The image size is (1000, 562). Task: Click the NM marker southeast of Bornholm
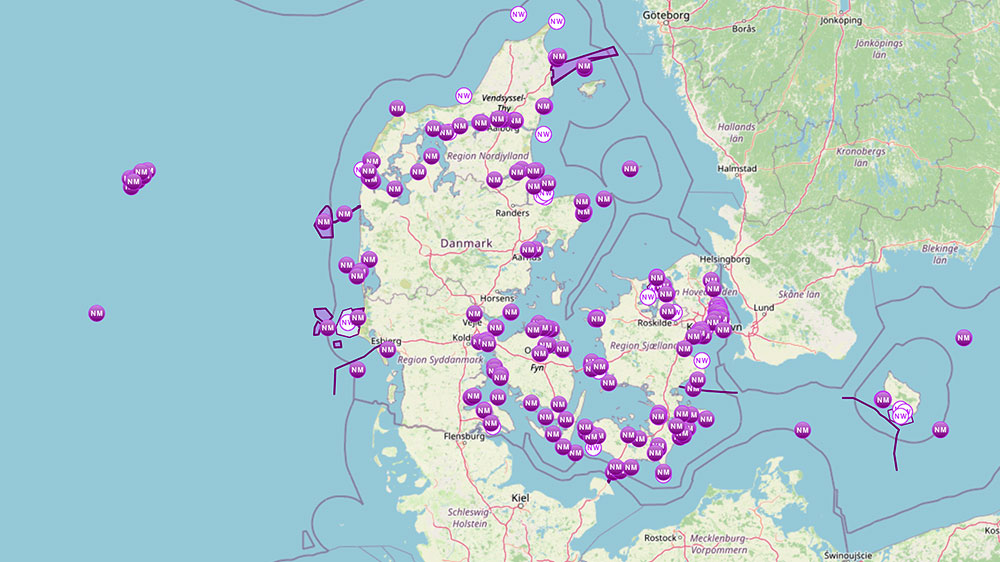939,430
